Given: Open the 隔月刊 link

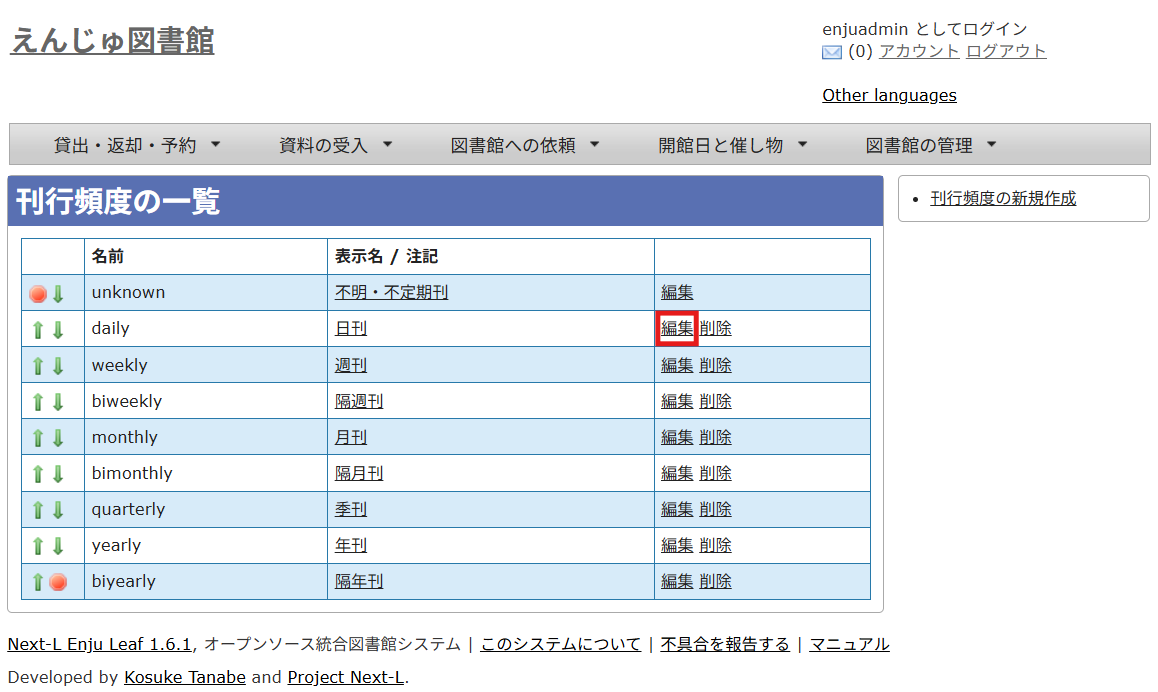Looking at the screenshot, I should [x=359, y=473].
